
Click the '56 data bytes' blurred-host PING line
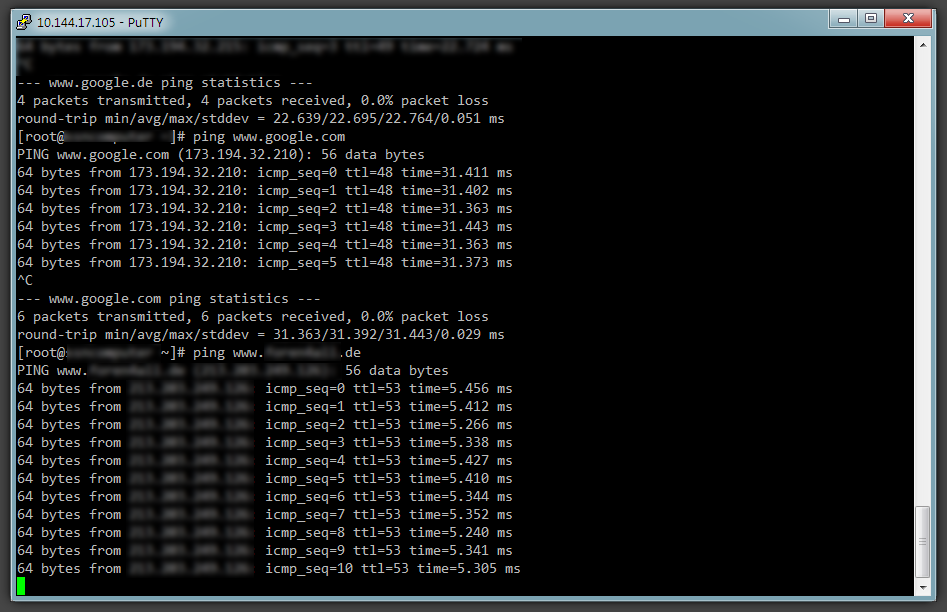[x=233, y=371]
